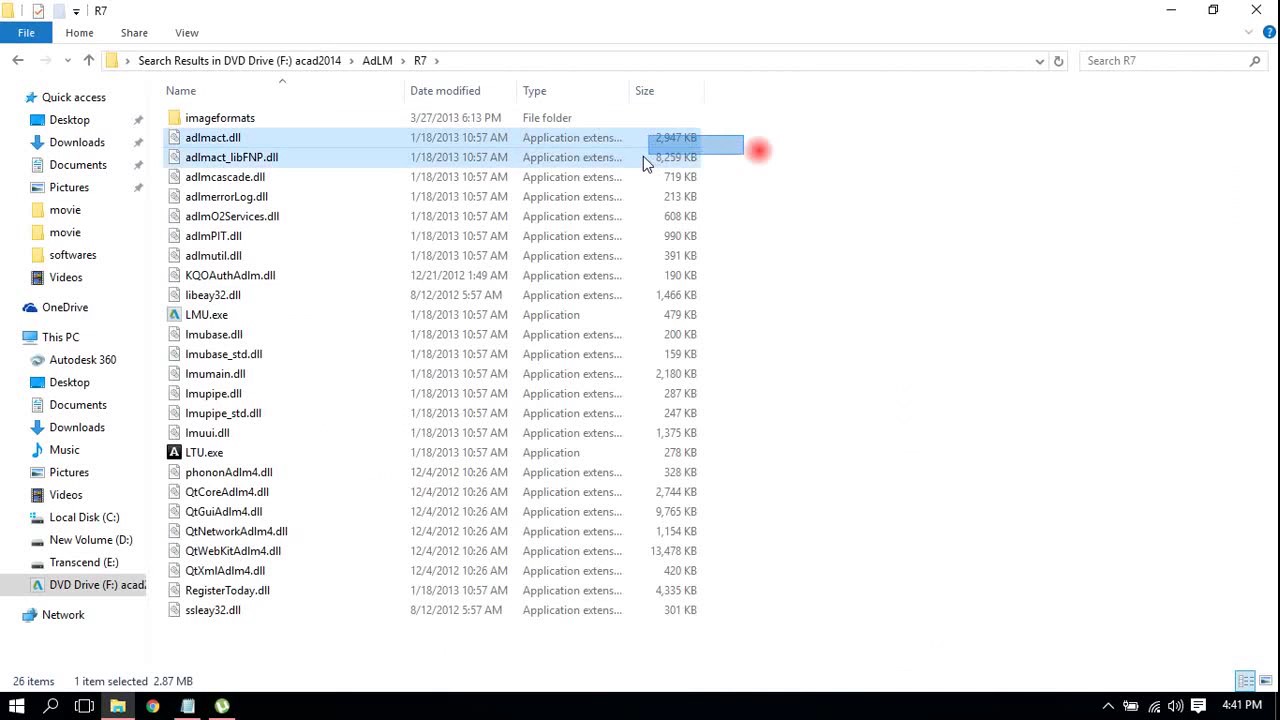
Task: Select the imageformats folder icon
Action: click(174, 118)
